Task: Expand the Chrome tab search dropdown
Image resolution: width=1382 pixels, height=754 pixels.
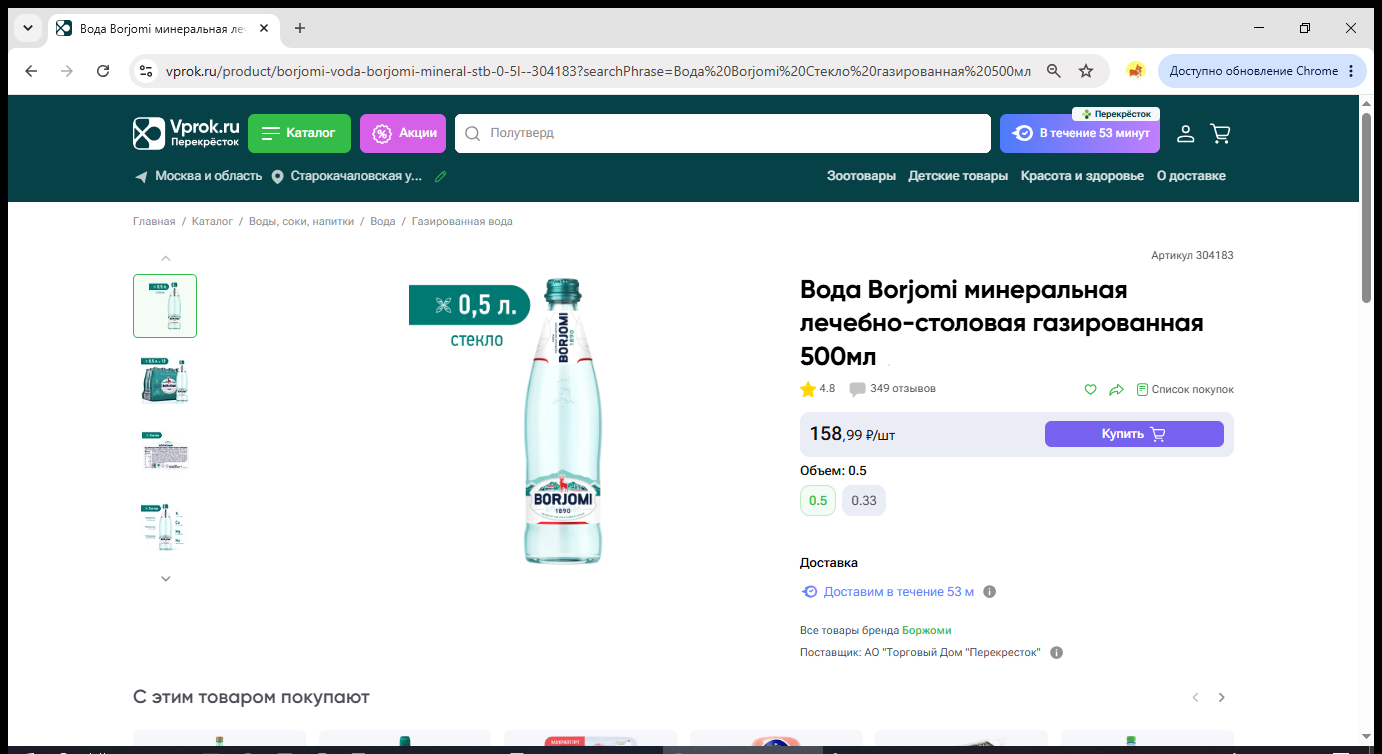Action: [x=27, y=28]
